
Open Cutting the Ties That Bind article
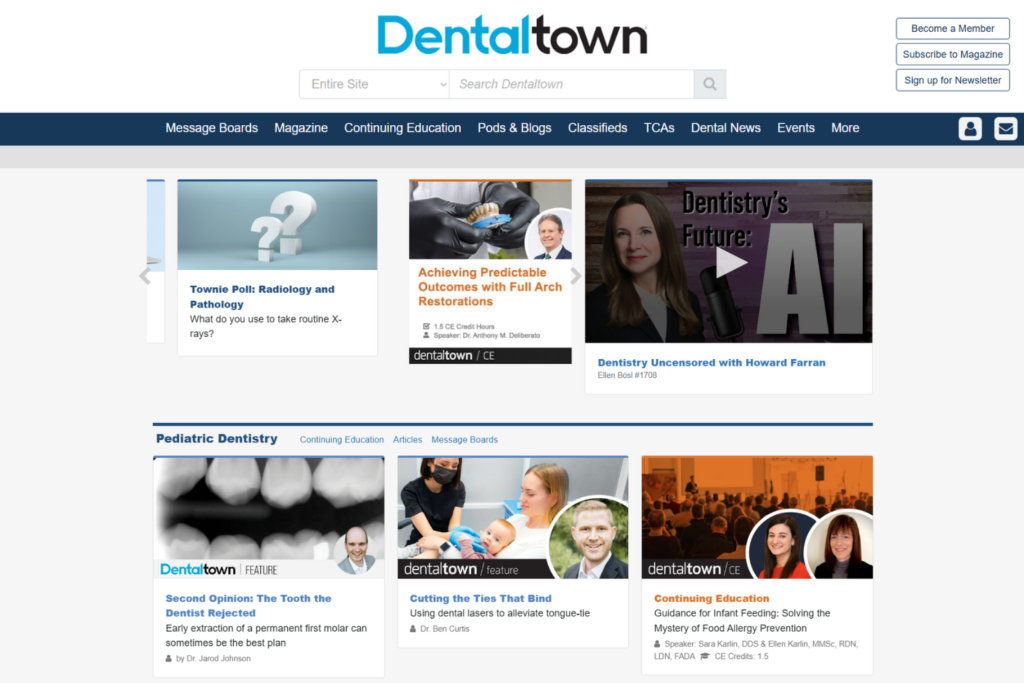pos(481,598)
